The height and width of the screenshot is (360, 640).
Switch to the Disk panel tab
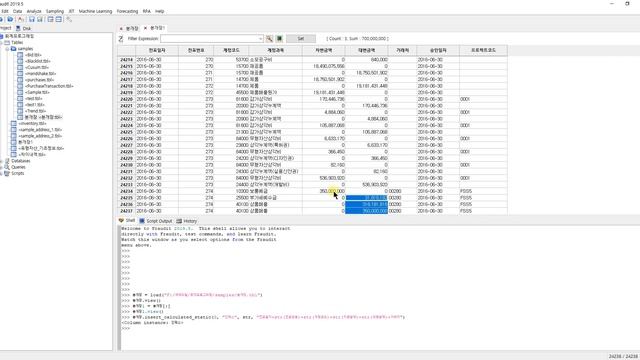point(23,28)
